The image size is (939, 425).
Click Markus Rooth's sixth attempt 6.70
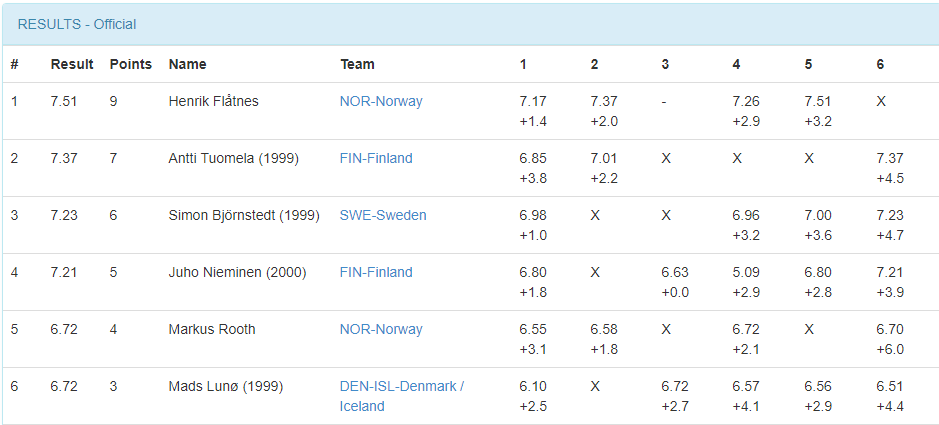pyautogui.click(x=890, y=329)
